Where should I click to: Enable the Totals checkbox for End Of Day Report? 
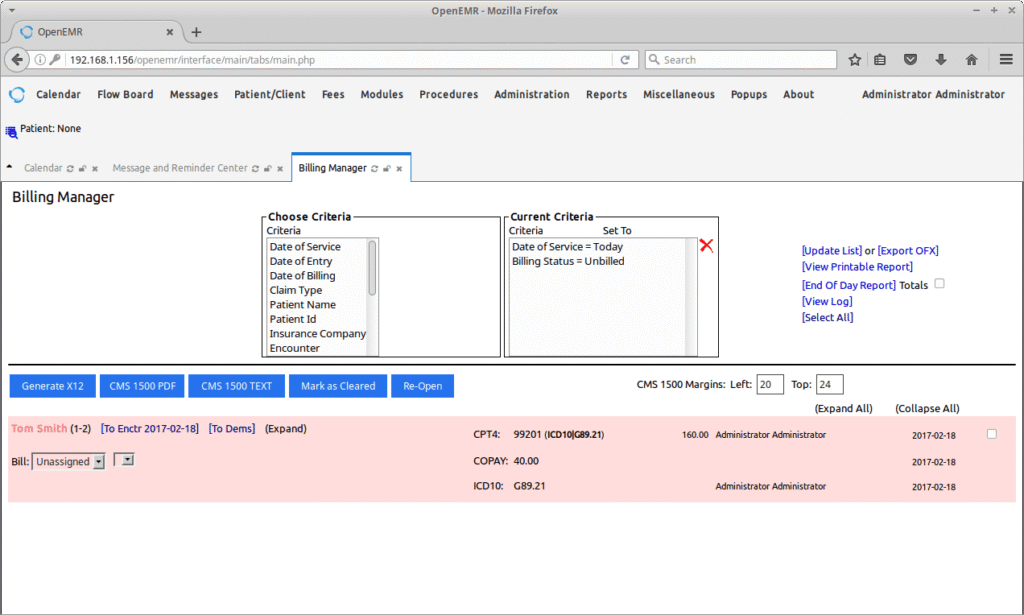coord(939,283)
